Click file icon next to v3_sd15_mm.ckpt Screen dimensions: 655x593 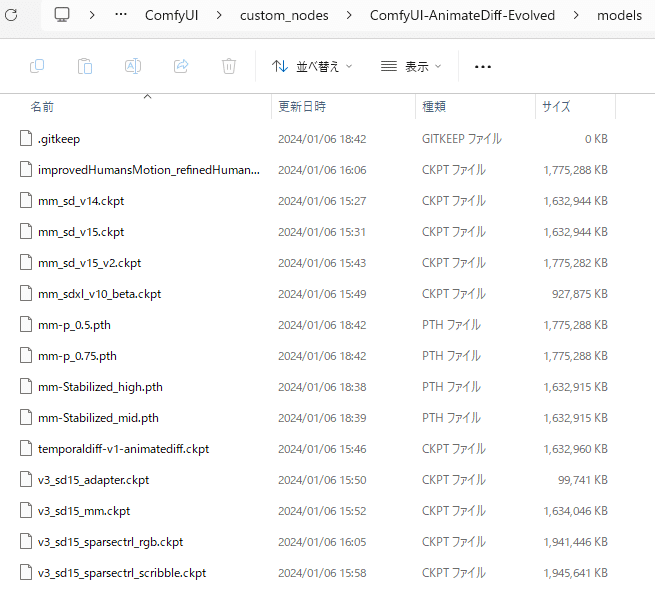pos(26,510)
